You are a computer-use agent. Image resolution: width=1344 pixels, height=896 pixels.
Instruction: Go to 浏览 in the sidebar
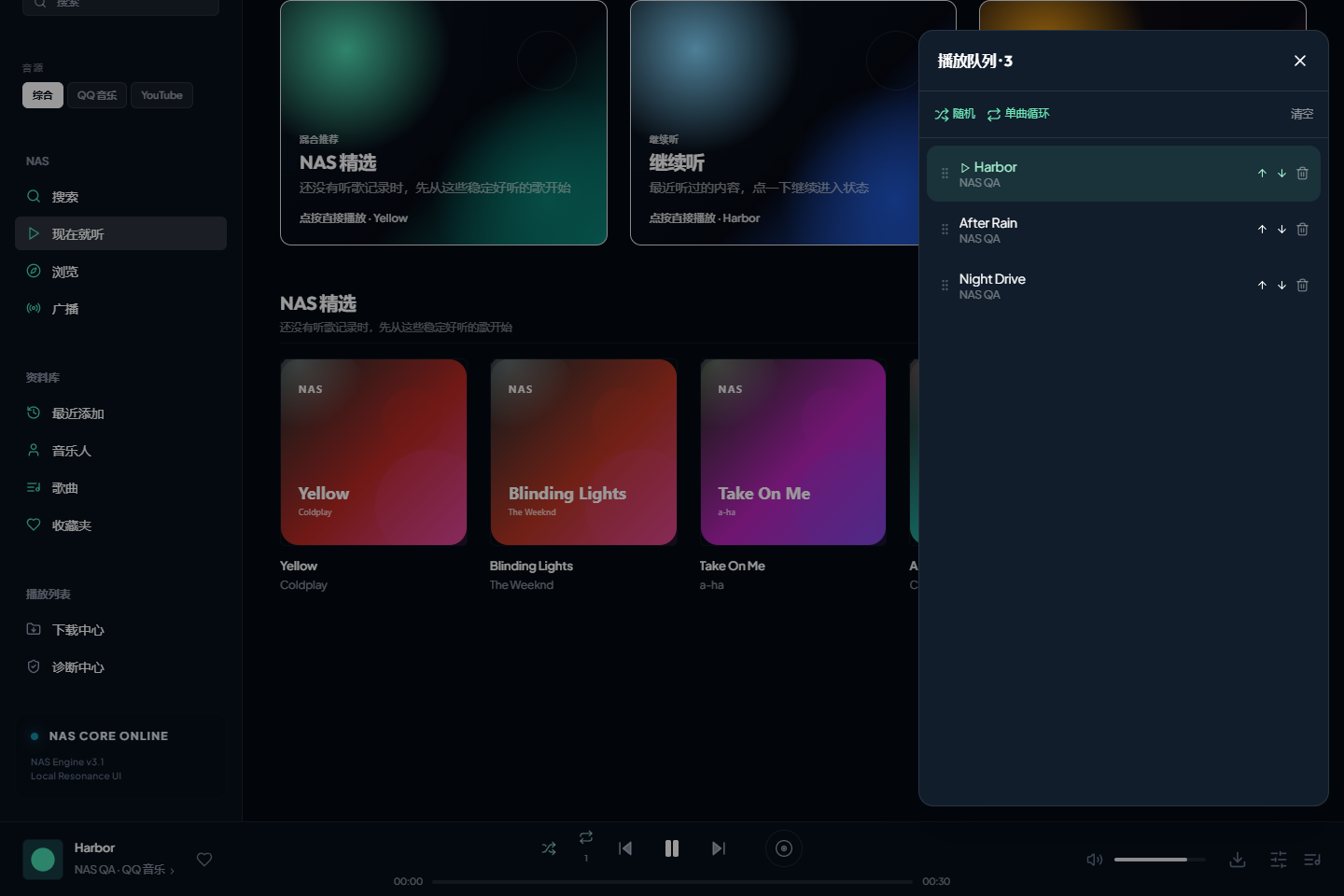[120, 272]
